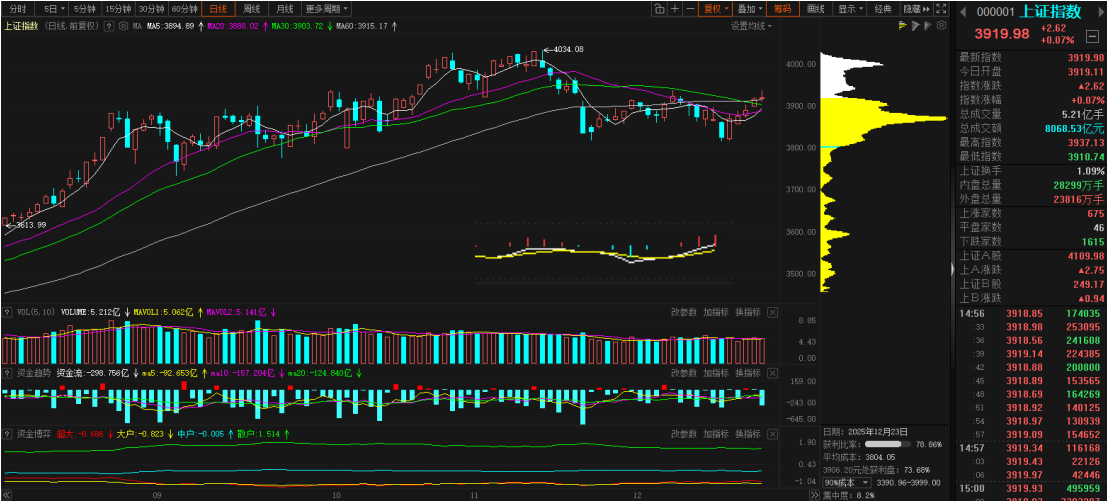Click 下跌家数 row value 1615
The image size is (1107, 503).
pyautogui.click(x=1093, y=242)
